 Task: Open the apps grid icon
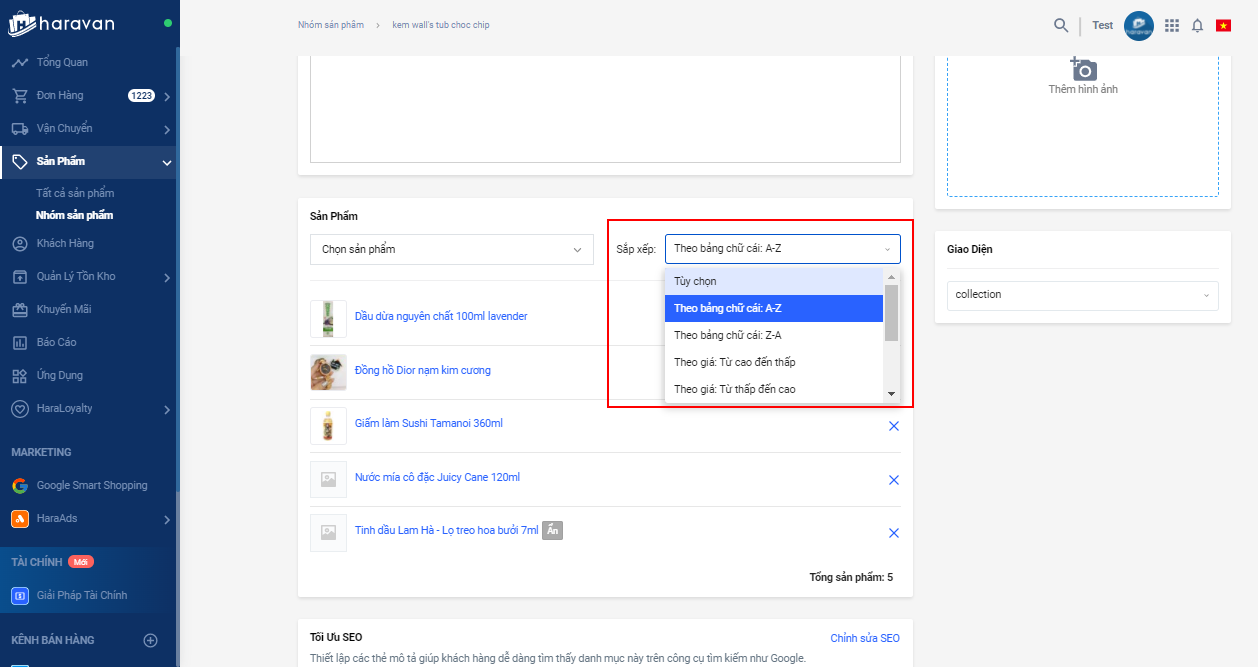click(1172, 25)
